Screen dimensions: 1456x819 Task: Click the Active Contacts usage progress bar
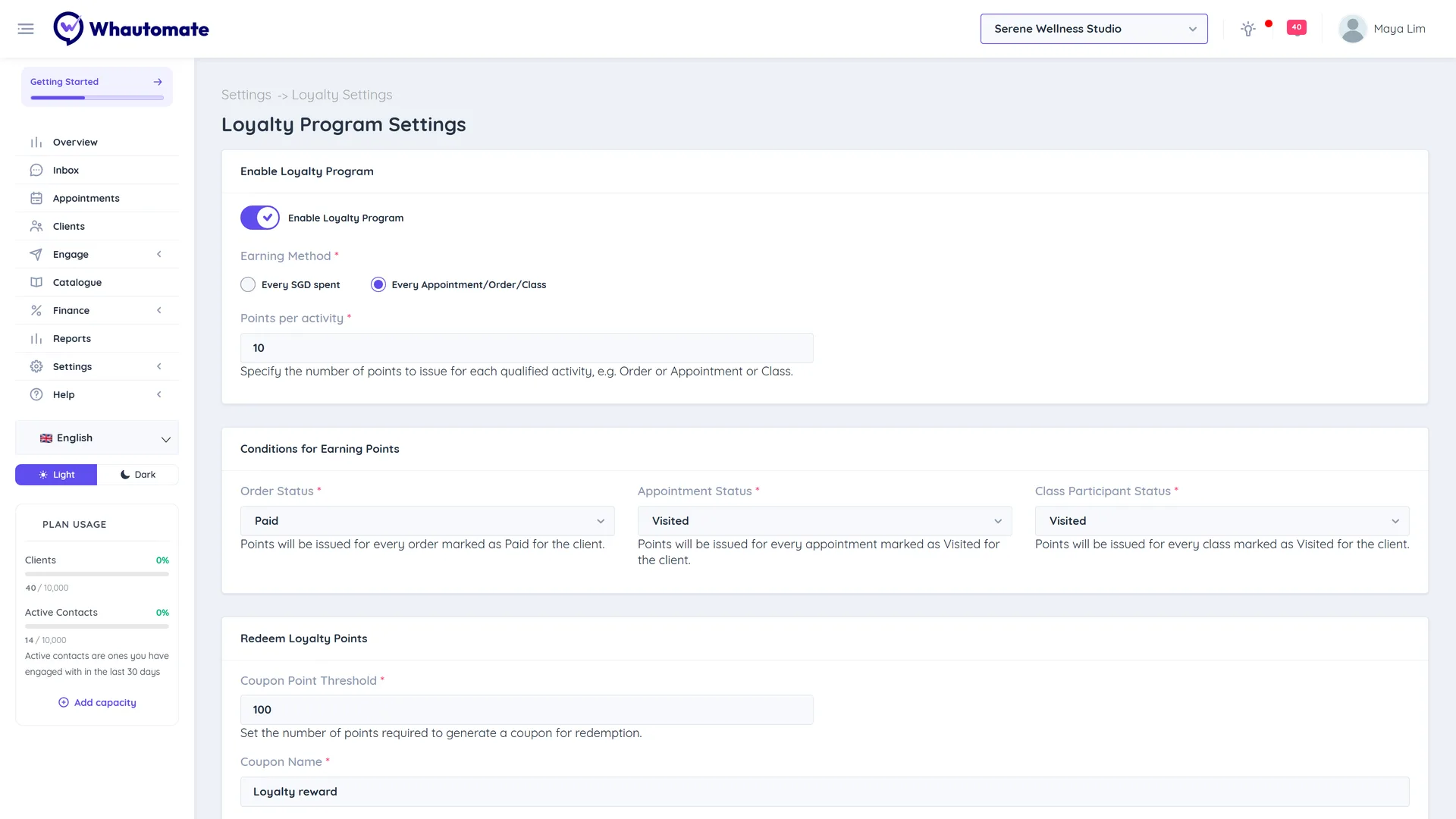tap(97, 626)
